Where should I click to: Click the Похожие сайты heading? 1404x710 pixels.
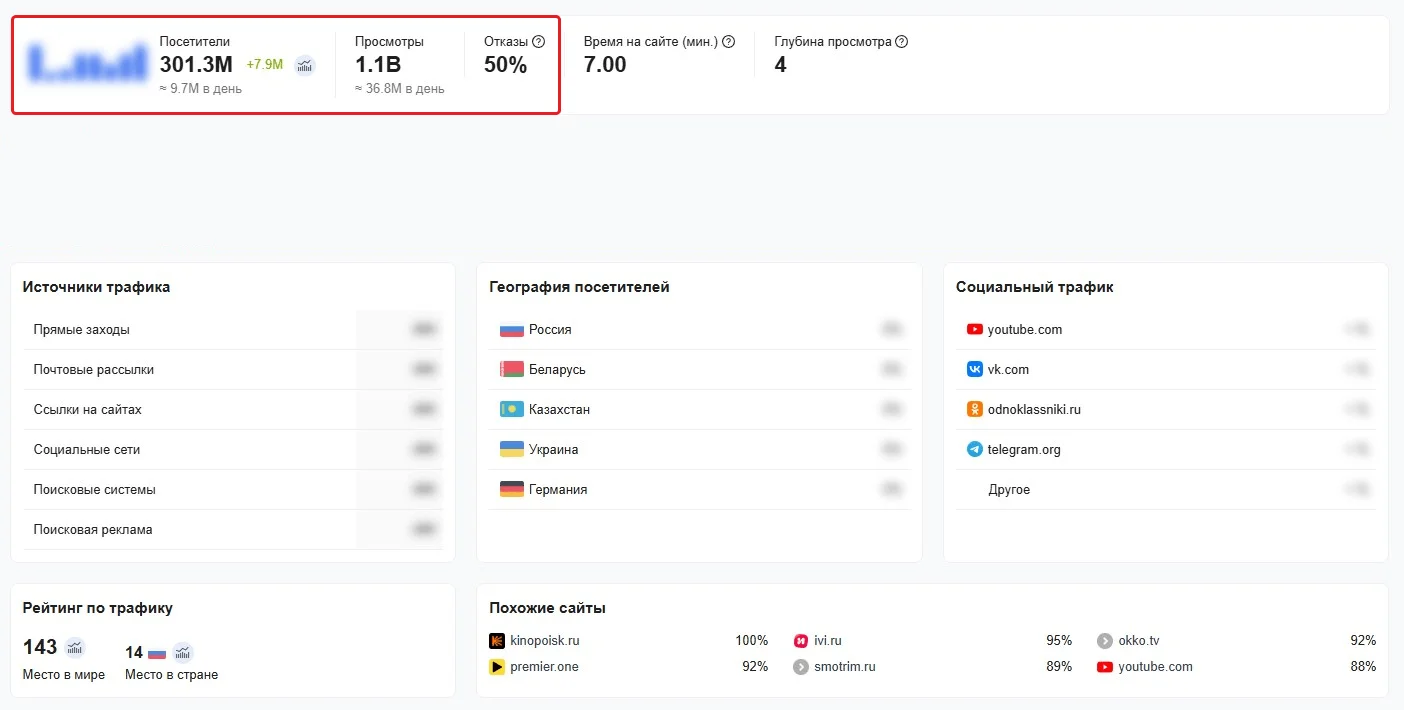(547, 608)
